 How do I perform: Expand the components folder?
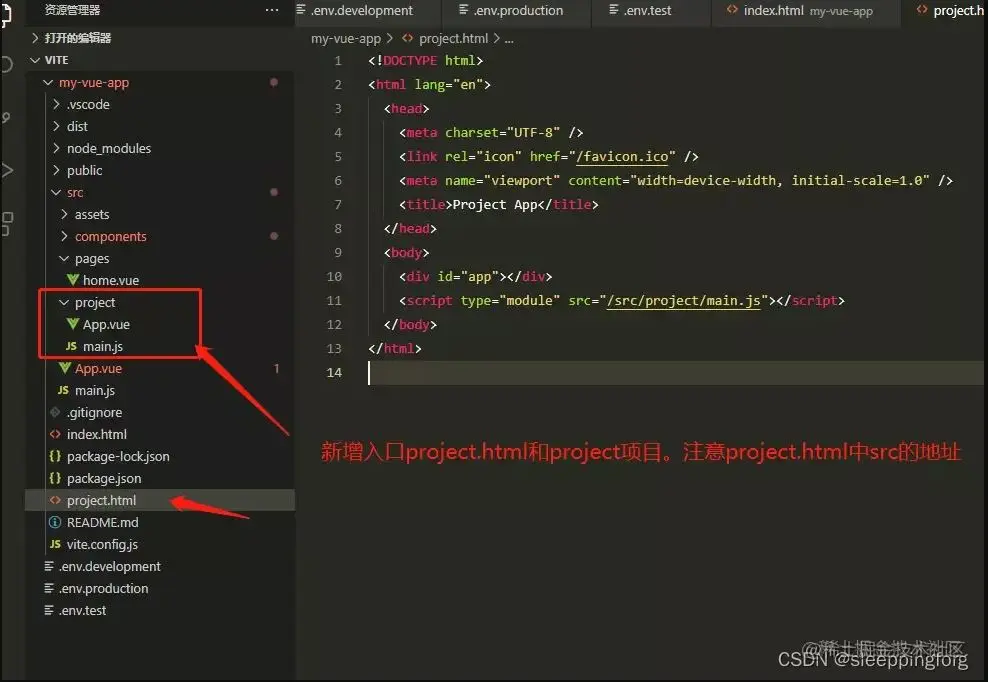point(64,236)
